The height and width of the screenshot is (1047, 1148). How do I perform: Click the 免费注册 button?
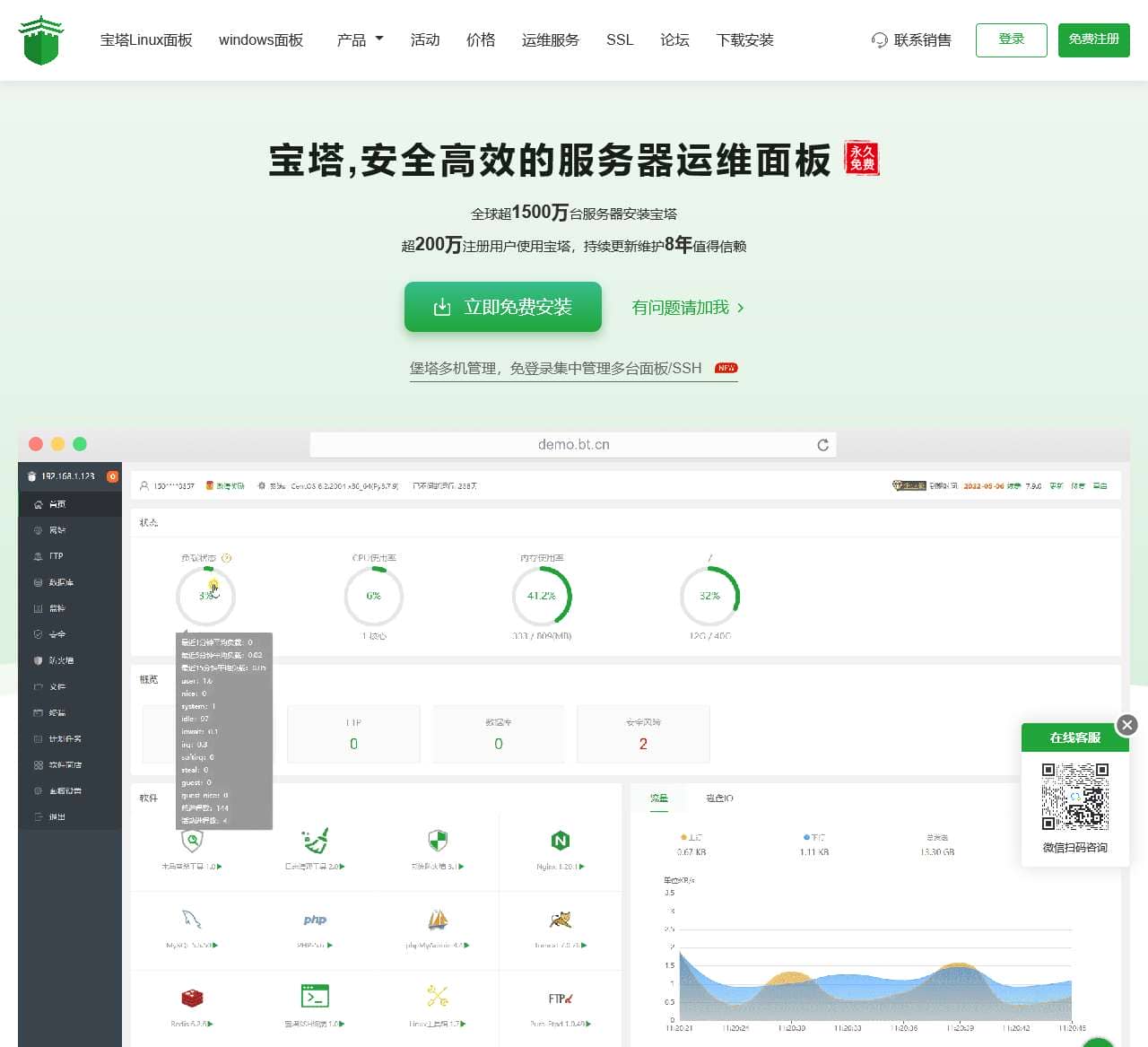(x=1093, y=39)
